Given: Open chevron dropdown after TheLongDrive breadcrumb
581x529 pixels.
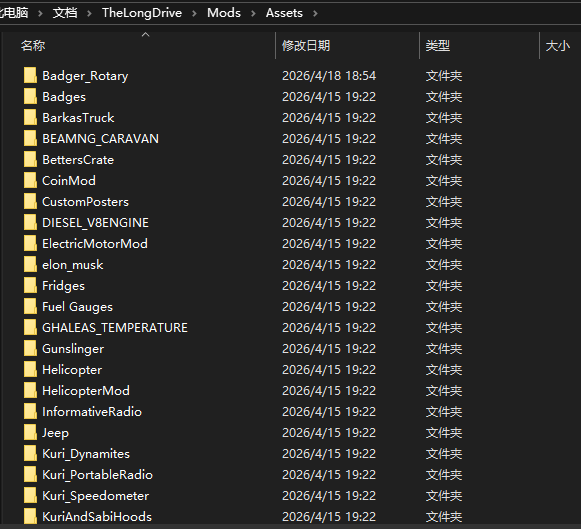Looking at the screenshot, I should 195,13.
